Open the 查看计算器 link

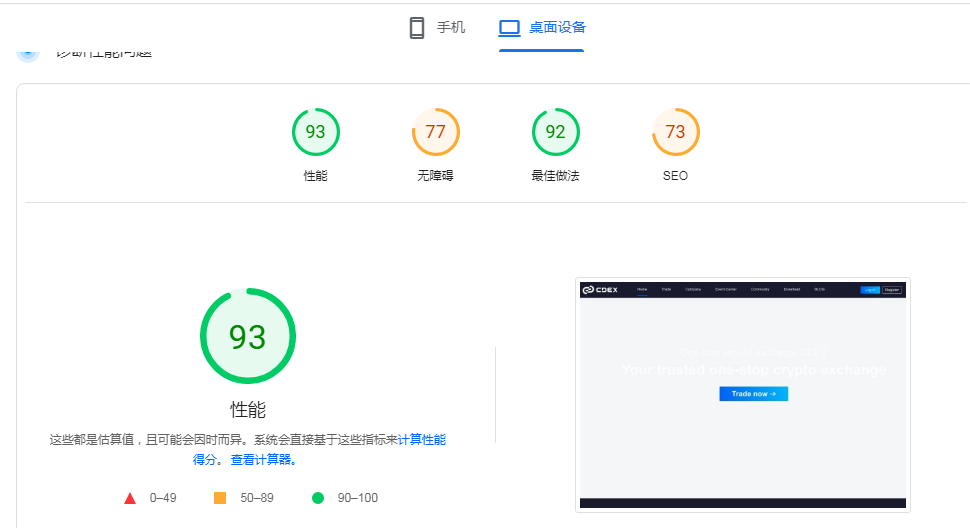tap(263, 460)
